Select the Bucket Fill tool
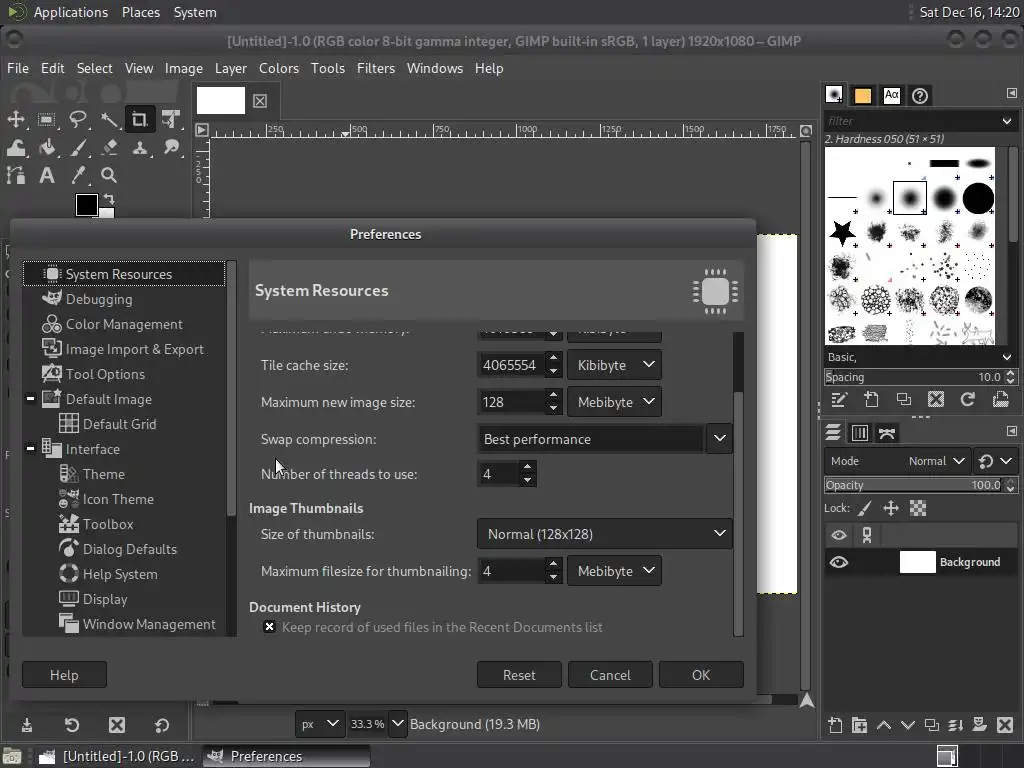Screen dimensions: 1024x768 pos(46,148)
